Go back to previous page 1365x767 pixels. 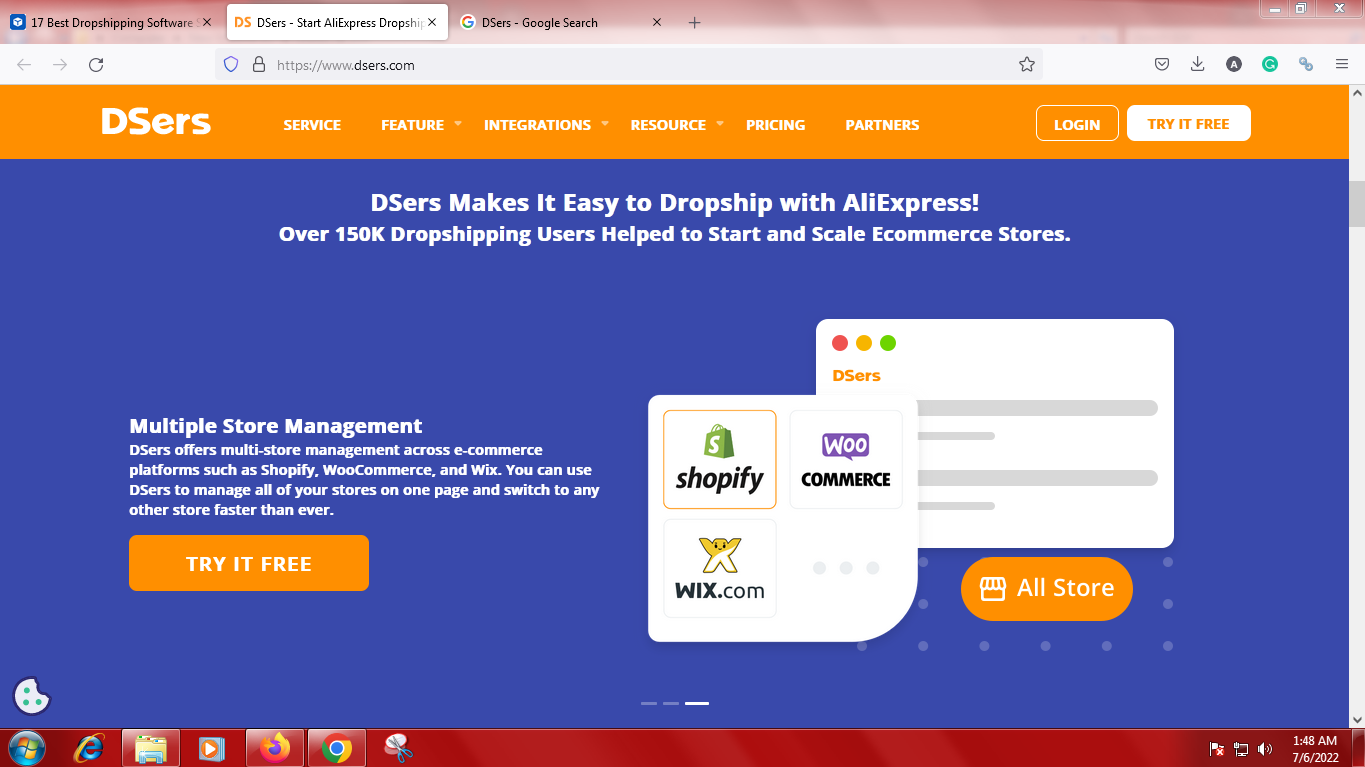point(24,64)
